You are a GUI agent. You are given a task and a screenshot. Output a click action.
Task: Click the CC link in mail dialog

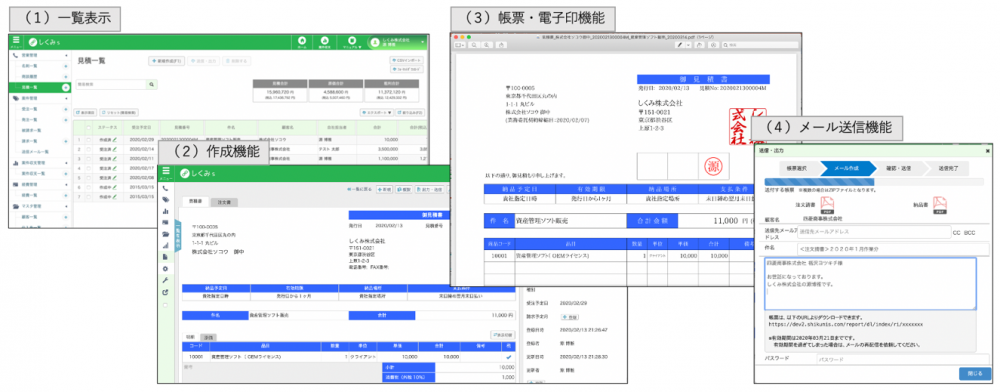tap(957, 233)
